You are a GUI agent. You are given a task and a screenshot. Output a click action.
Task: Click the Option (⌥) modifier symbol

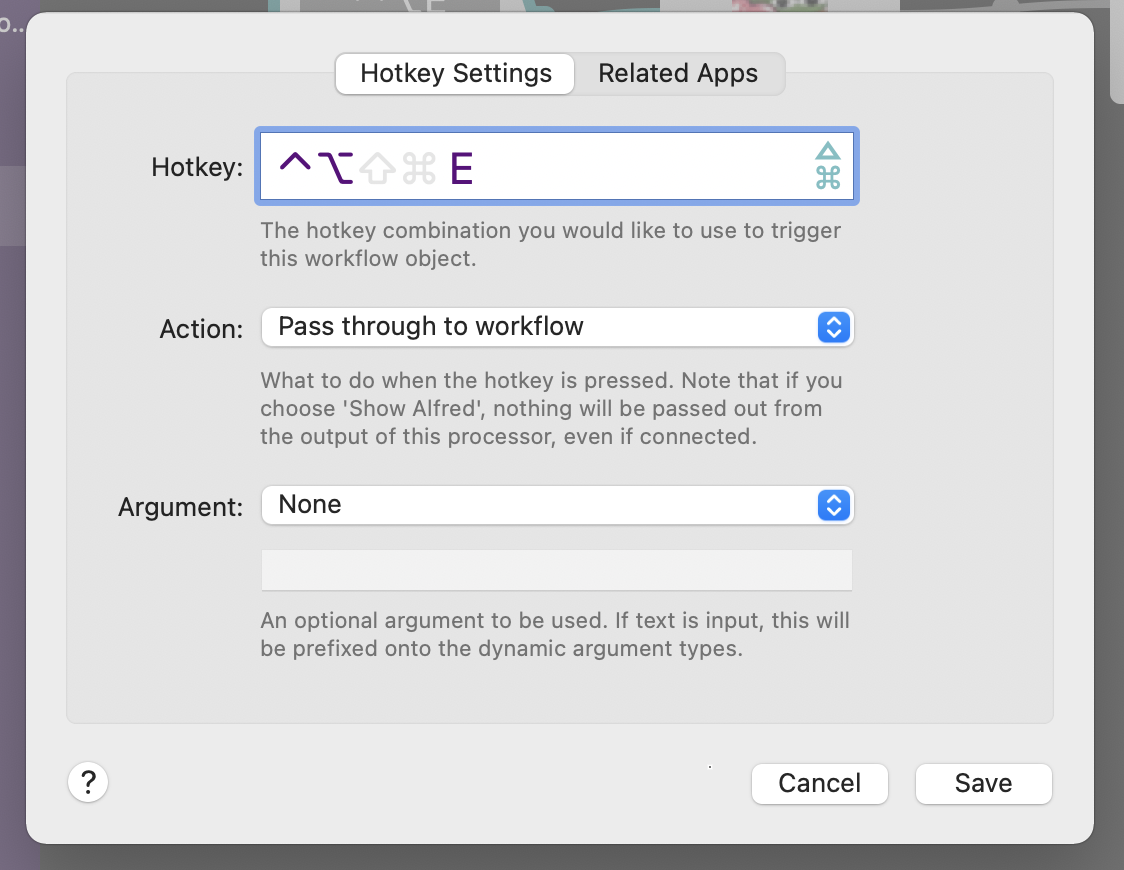point(336,168)
